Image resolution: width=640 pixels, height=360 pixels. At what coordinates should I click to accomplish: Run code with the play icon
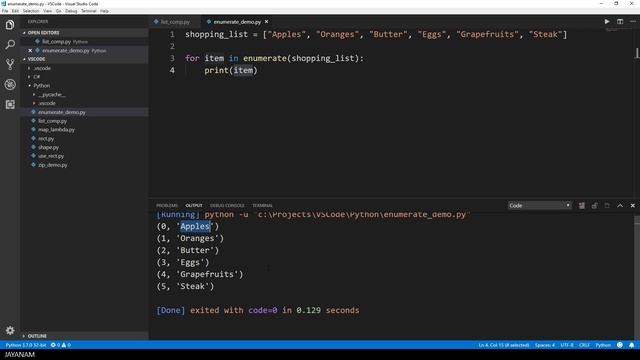[607, 22]
